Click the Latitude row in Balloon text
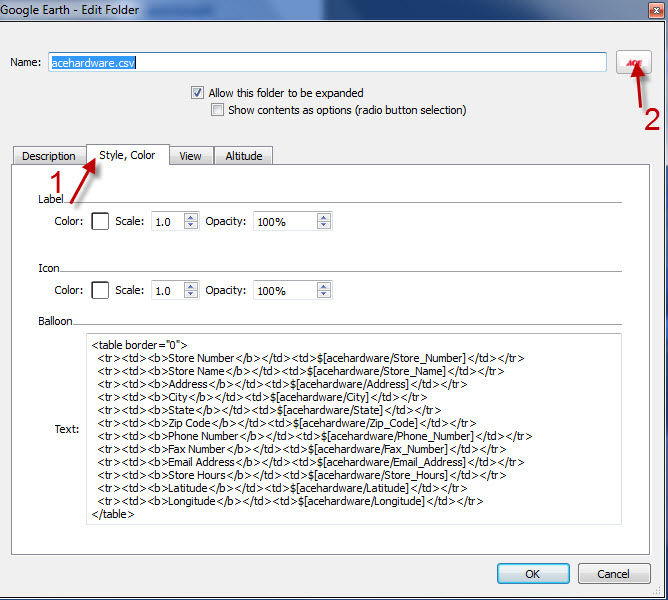 (282, 488)
